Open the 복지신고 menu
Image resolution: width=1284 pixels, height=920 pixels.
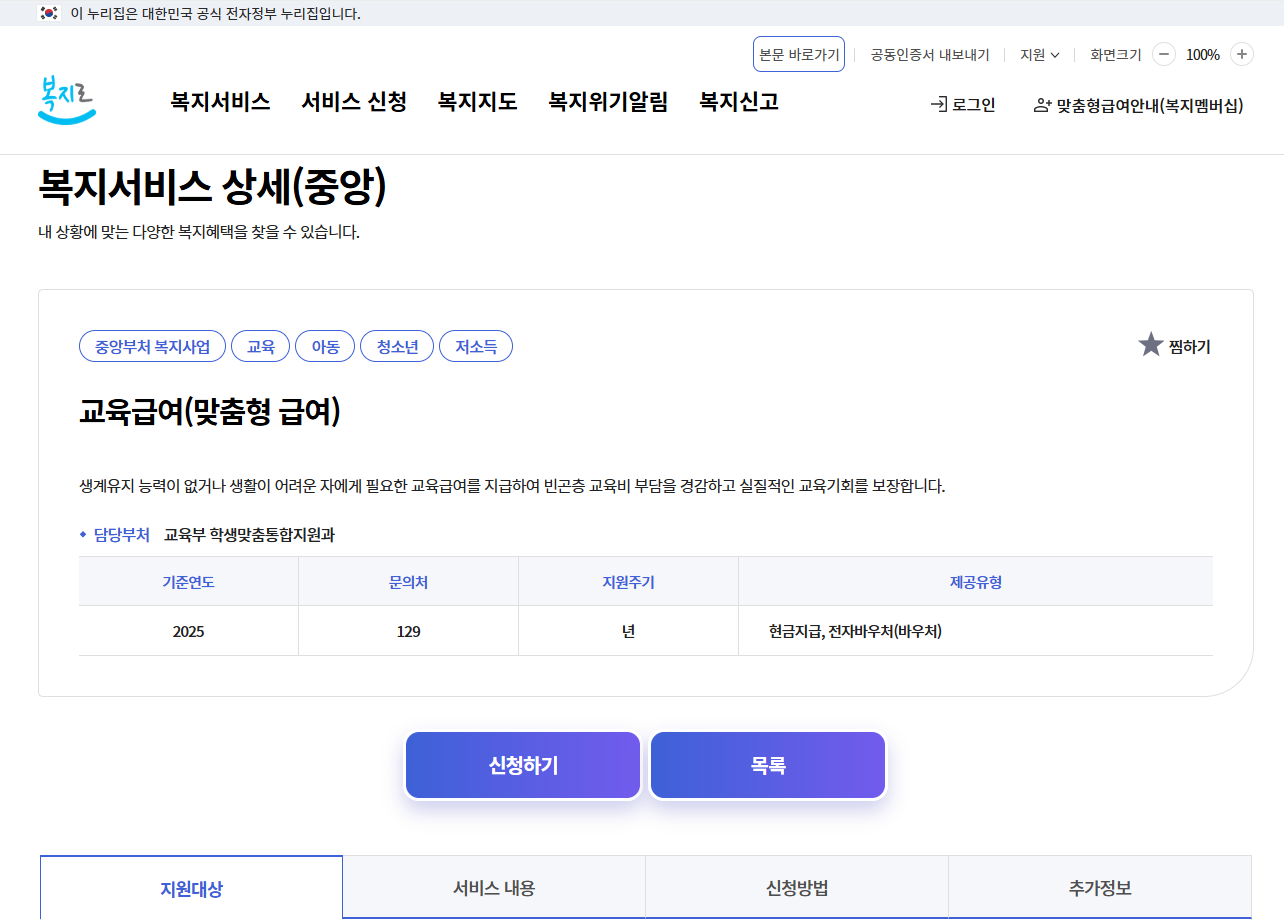click(738, 102)
